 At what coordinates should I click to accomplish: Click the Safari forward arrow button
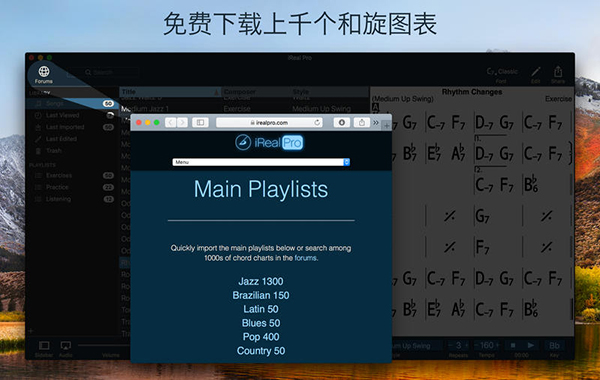pos(182,122)
